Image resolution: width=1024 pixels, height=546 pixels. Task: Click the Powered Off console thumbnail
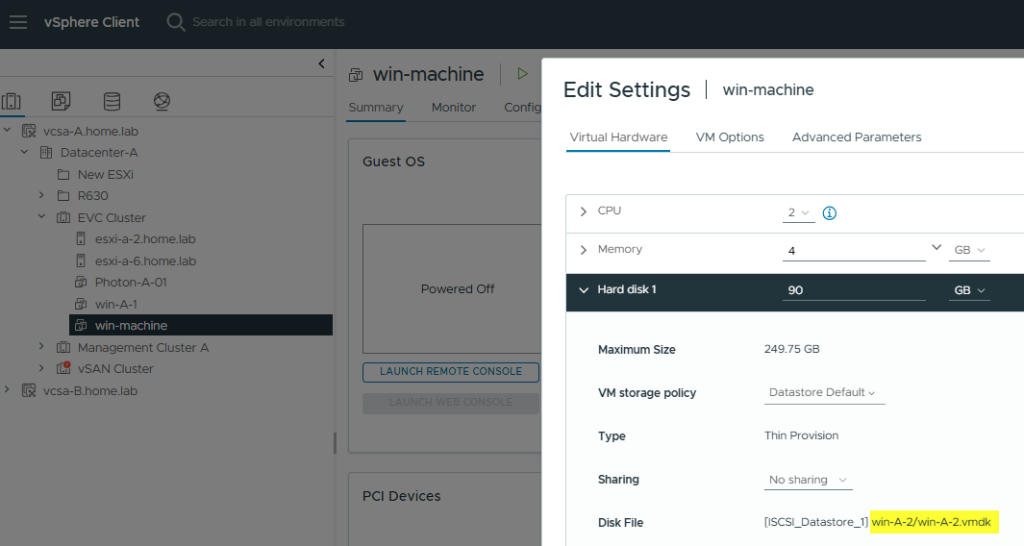pyautogui.click(x=453, y=289)
